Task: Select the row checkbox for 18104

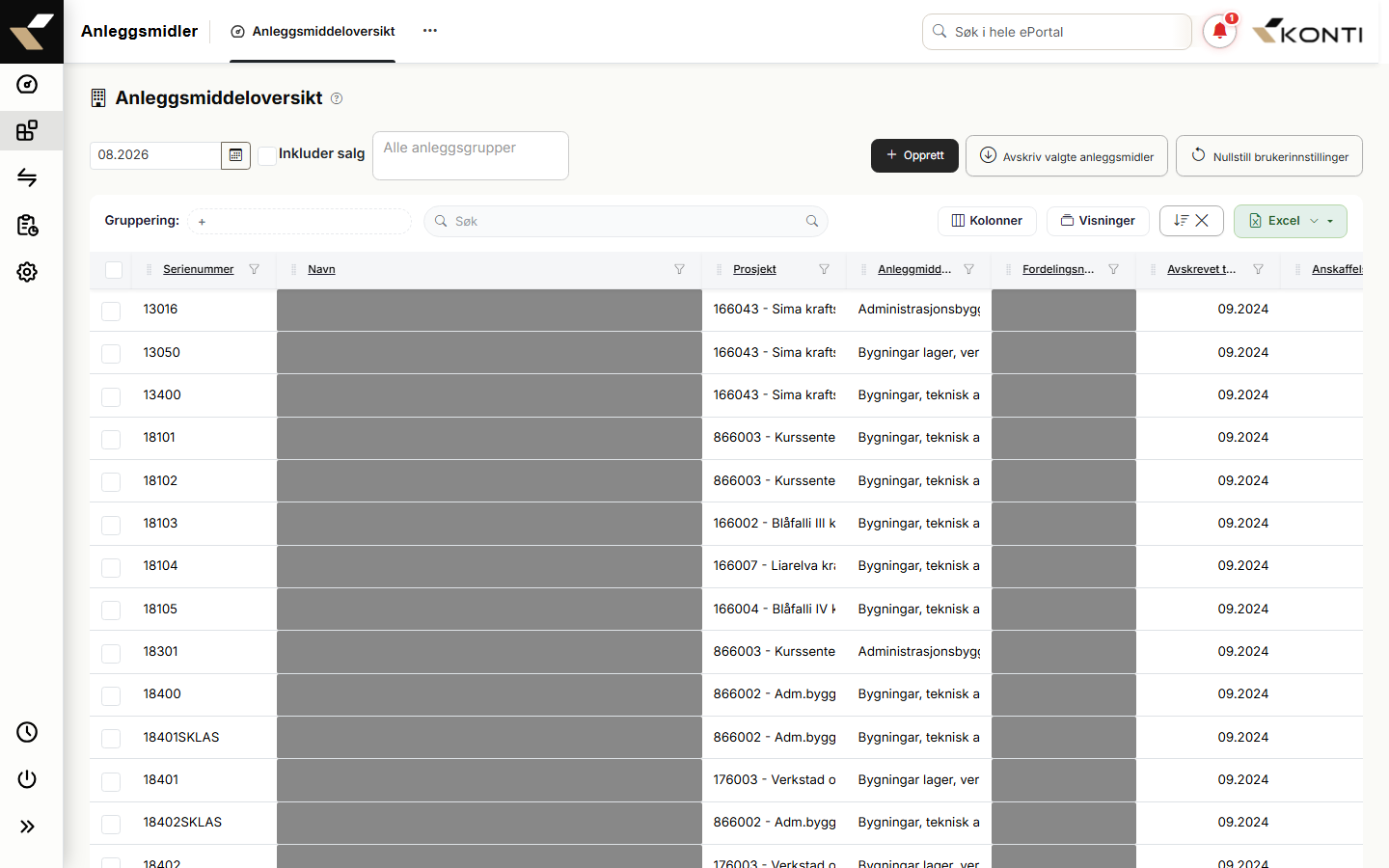Action: 111,567
